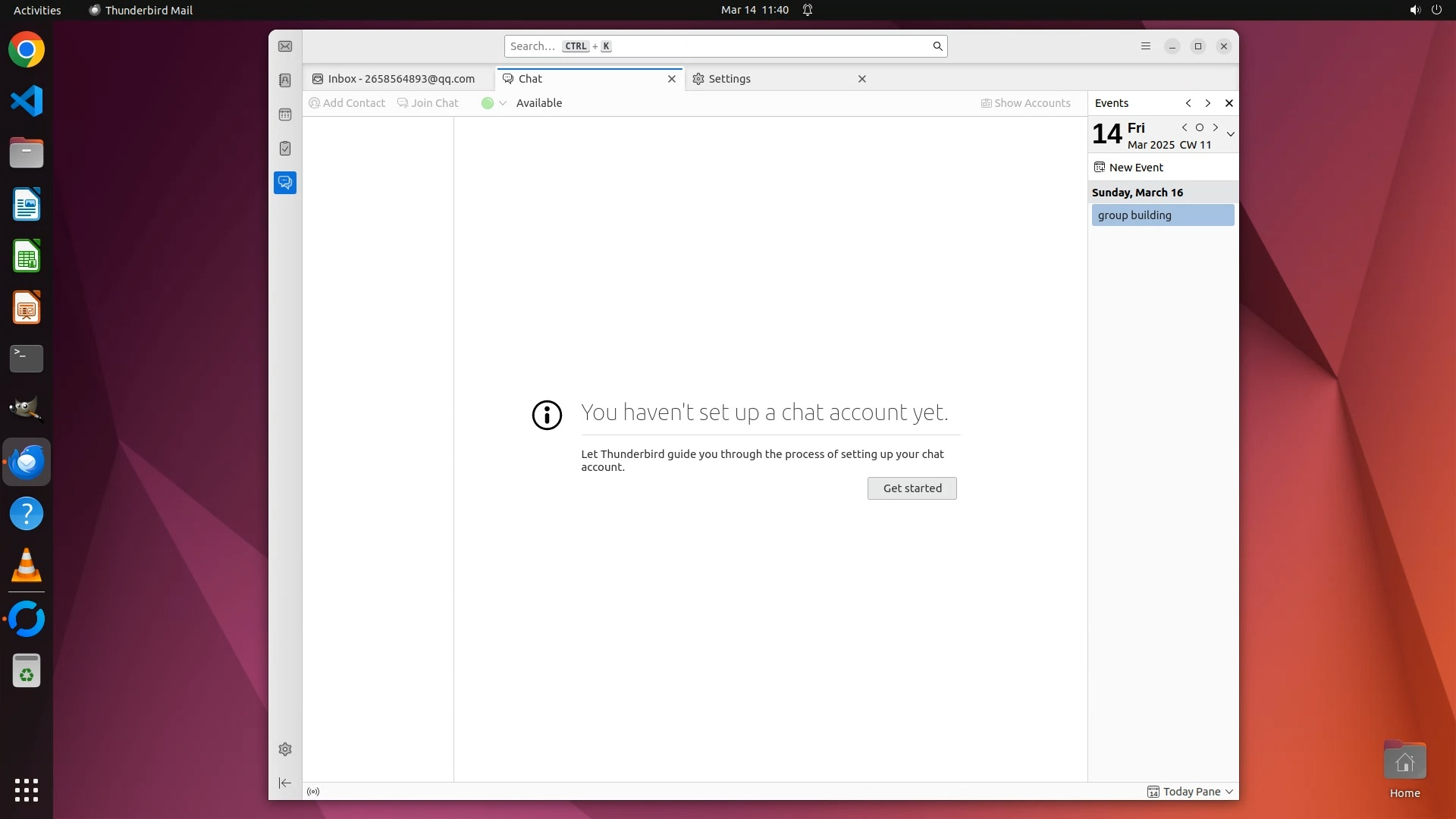Open the Available status dropdown

[x=494, y=103]
